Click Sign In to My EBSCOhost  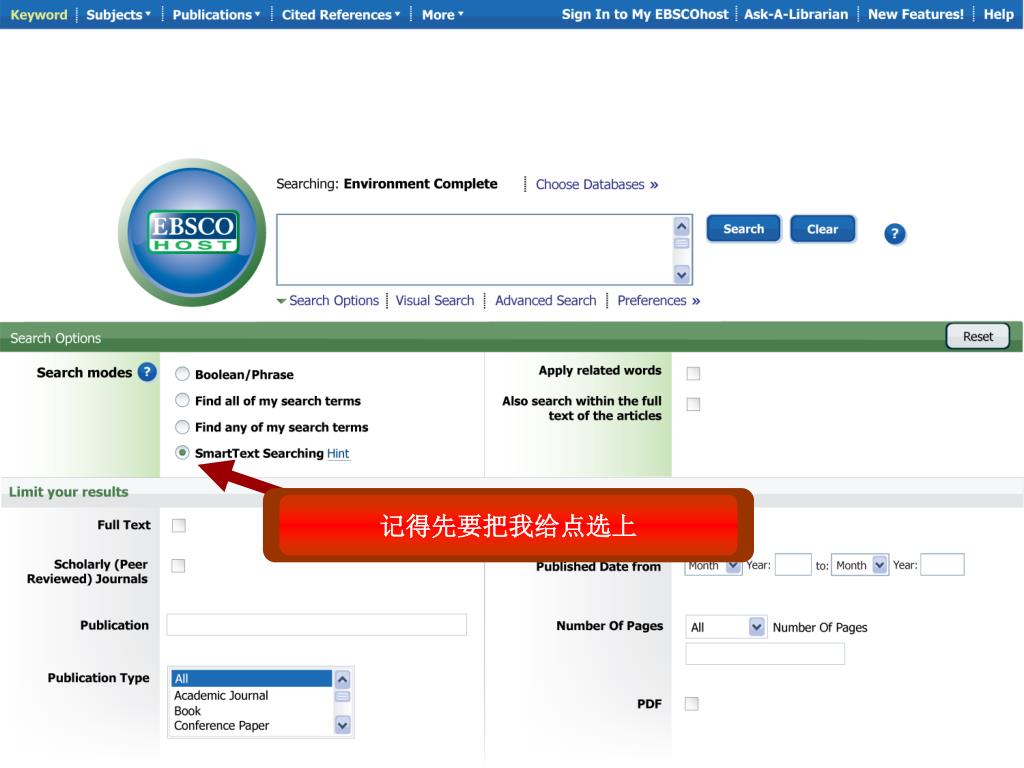click(x=645, y=14)
